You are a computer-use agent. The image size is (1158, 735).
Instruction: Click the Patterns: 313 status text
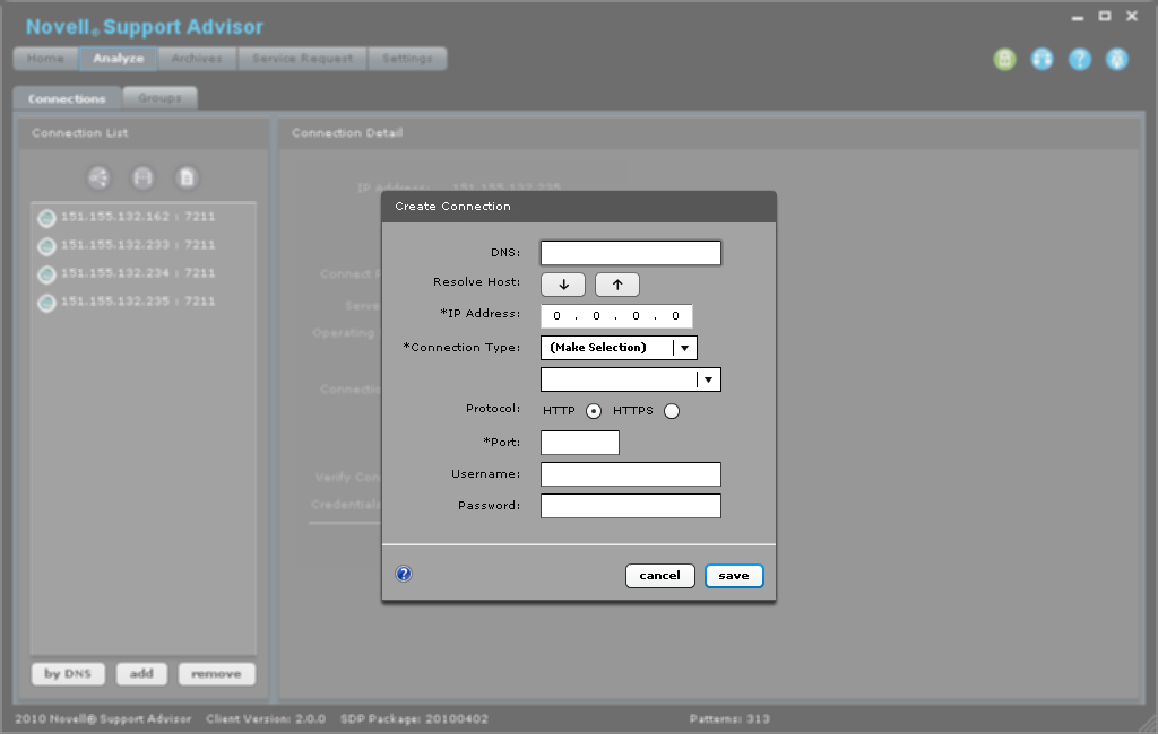[x=730, y=719]
